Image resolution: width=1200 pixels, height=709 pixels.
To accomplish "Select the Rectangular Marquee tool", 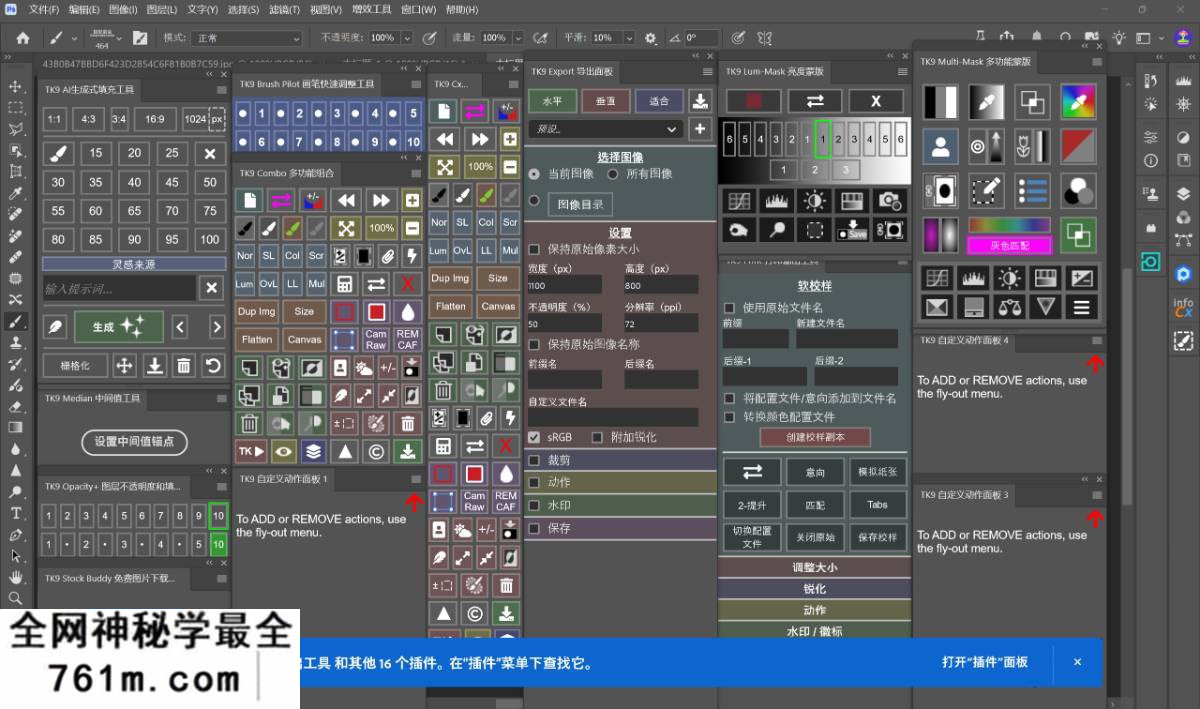I will point(15,108).
